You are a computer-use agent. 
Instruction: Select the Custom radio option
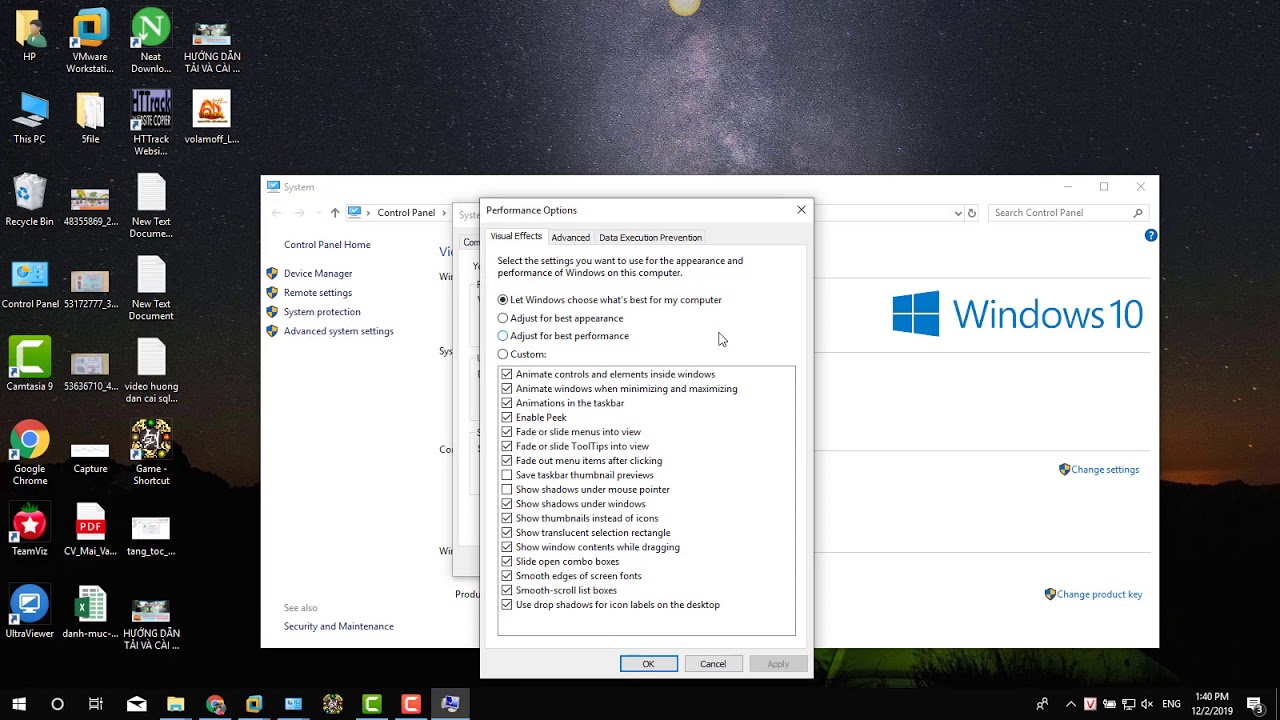(x=522, y=354)
